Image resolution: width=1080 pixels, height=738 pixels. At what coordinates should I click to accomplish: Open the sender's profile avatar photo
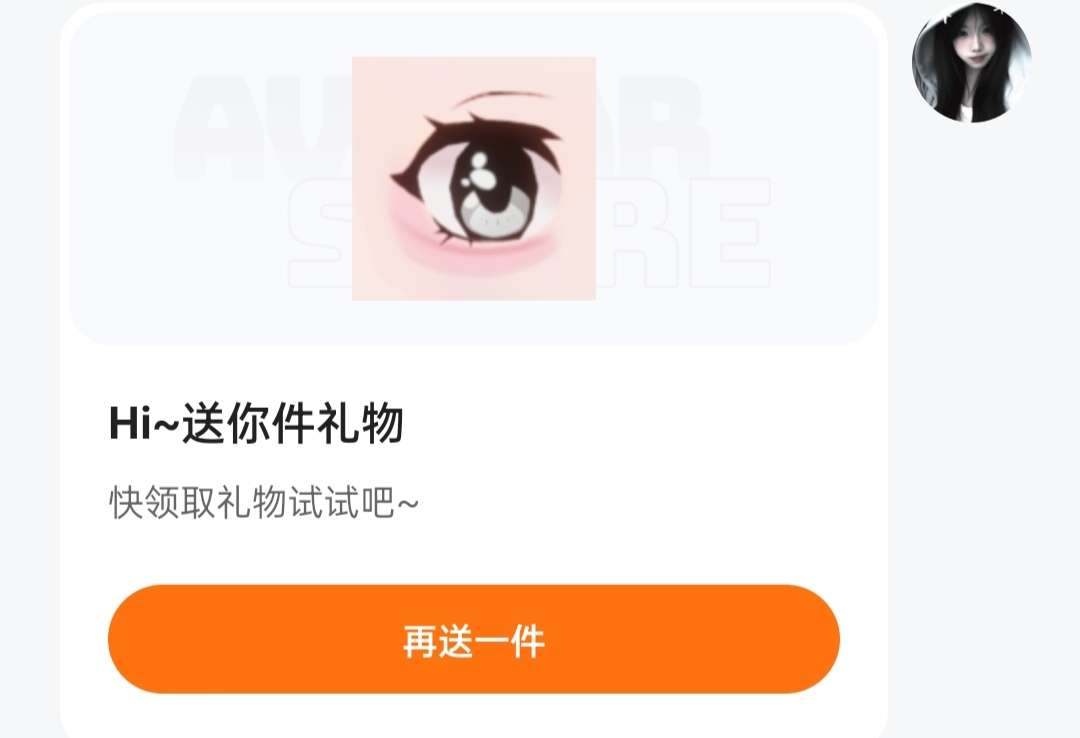(x=971, y=63)
